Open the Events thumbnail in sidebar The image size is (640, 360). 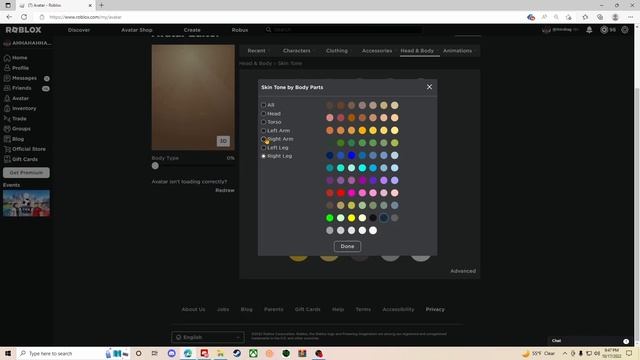tap(27, 203)
